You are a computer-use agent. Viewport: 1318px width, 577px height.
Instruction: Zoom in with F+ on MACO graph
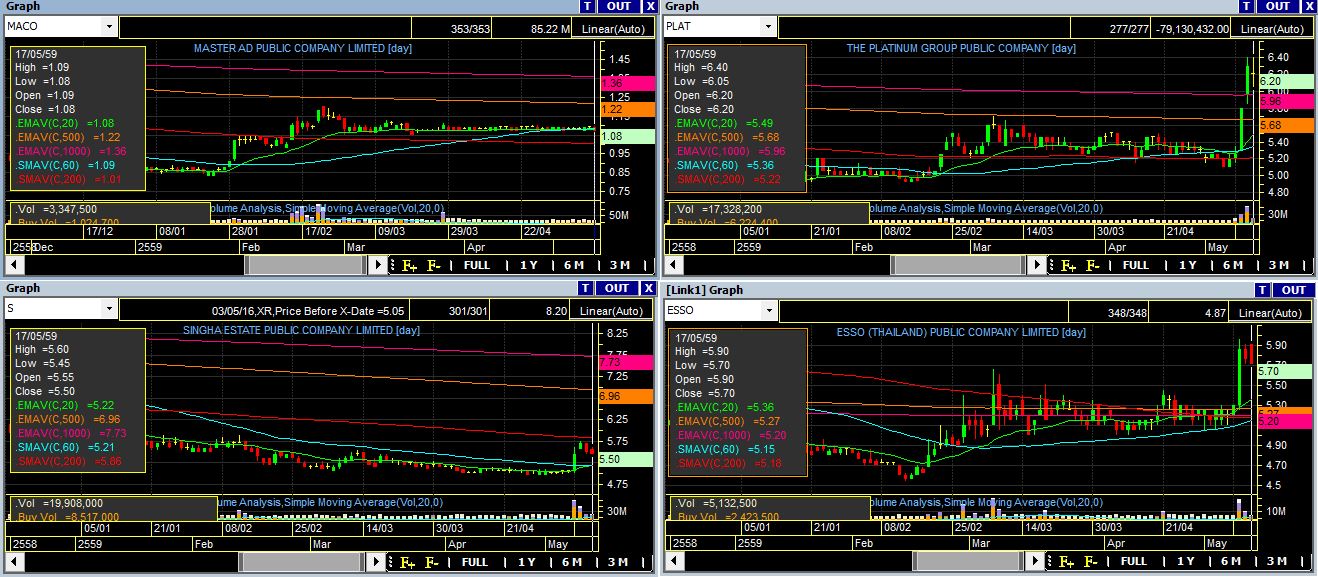[x=410, y=265]
